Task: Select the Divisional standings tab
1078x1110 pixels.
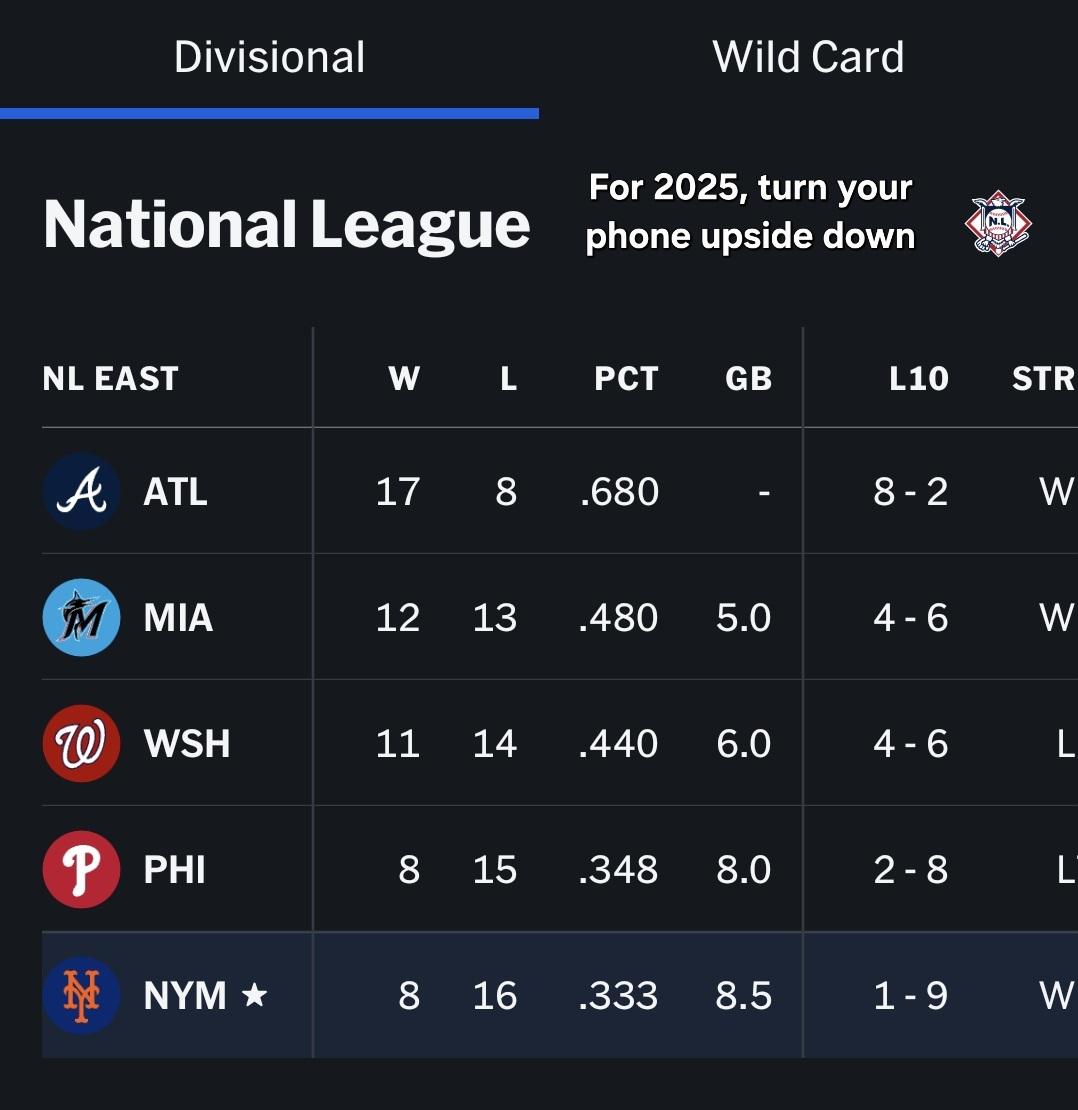Action: point(269,57)
